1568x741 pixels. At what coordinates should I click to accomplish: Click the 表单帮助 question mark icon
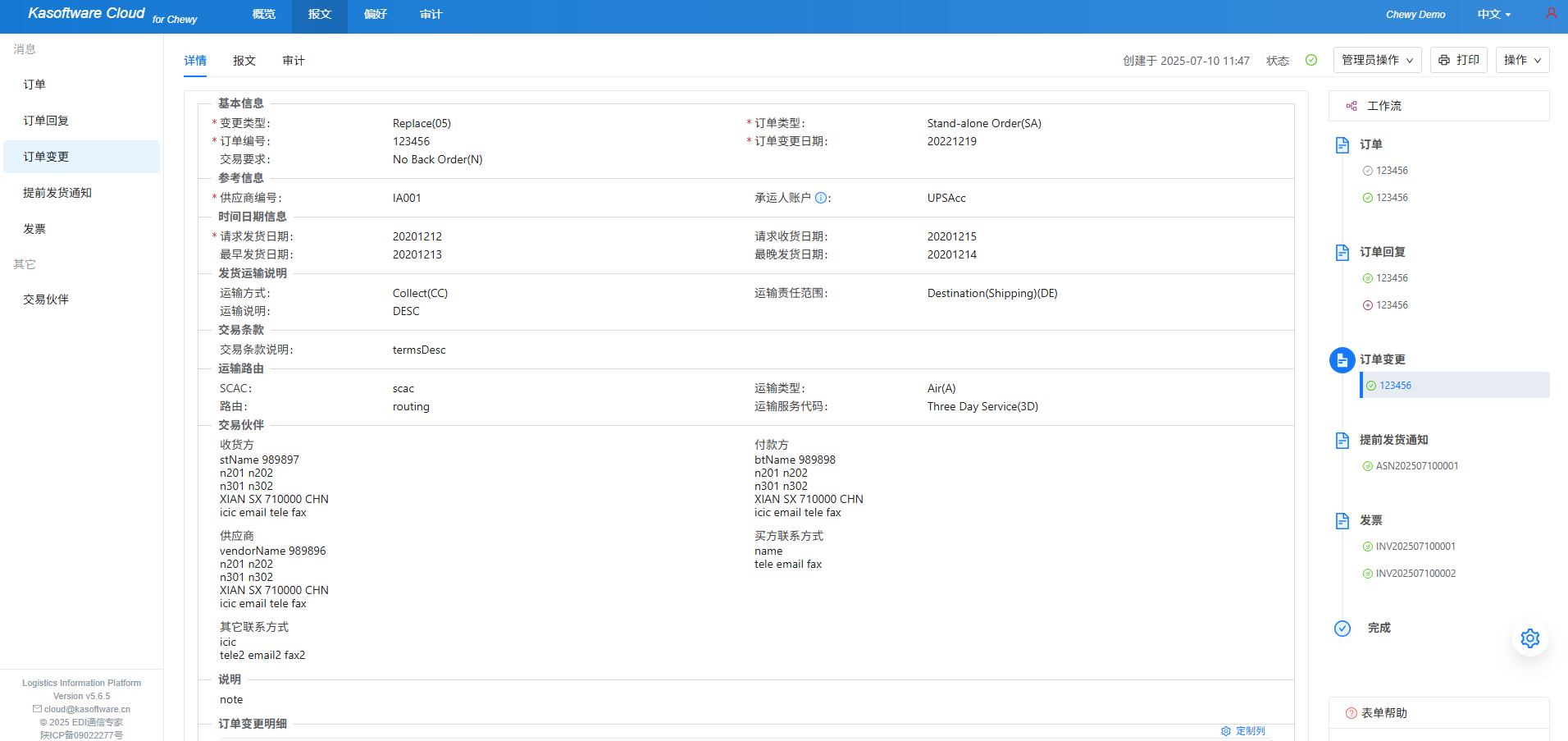(1351, 713)
